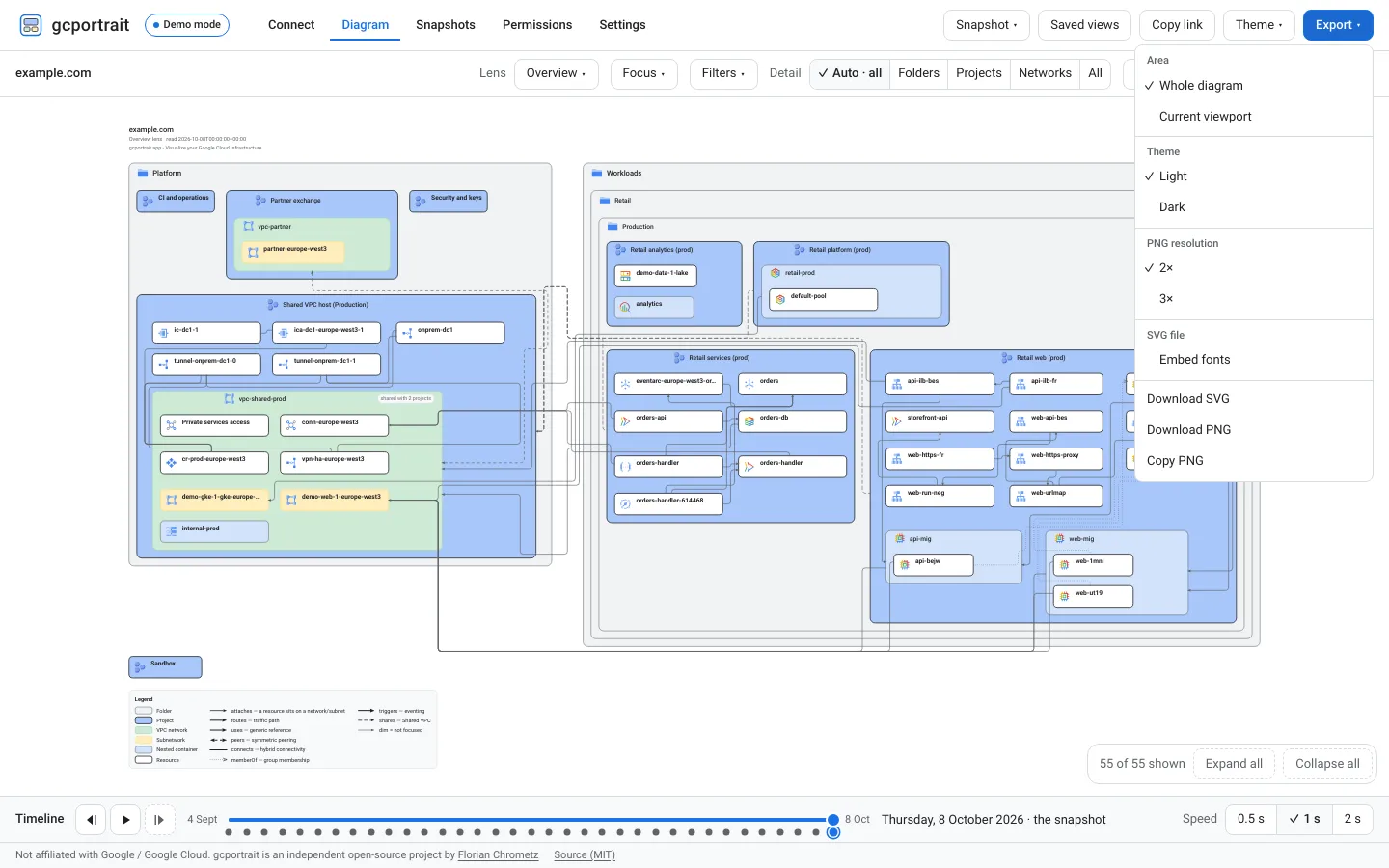
Task: Click the Demo mode badge
Action: coord(187,25)
